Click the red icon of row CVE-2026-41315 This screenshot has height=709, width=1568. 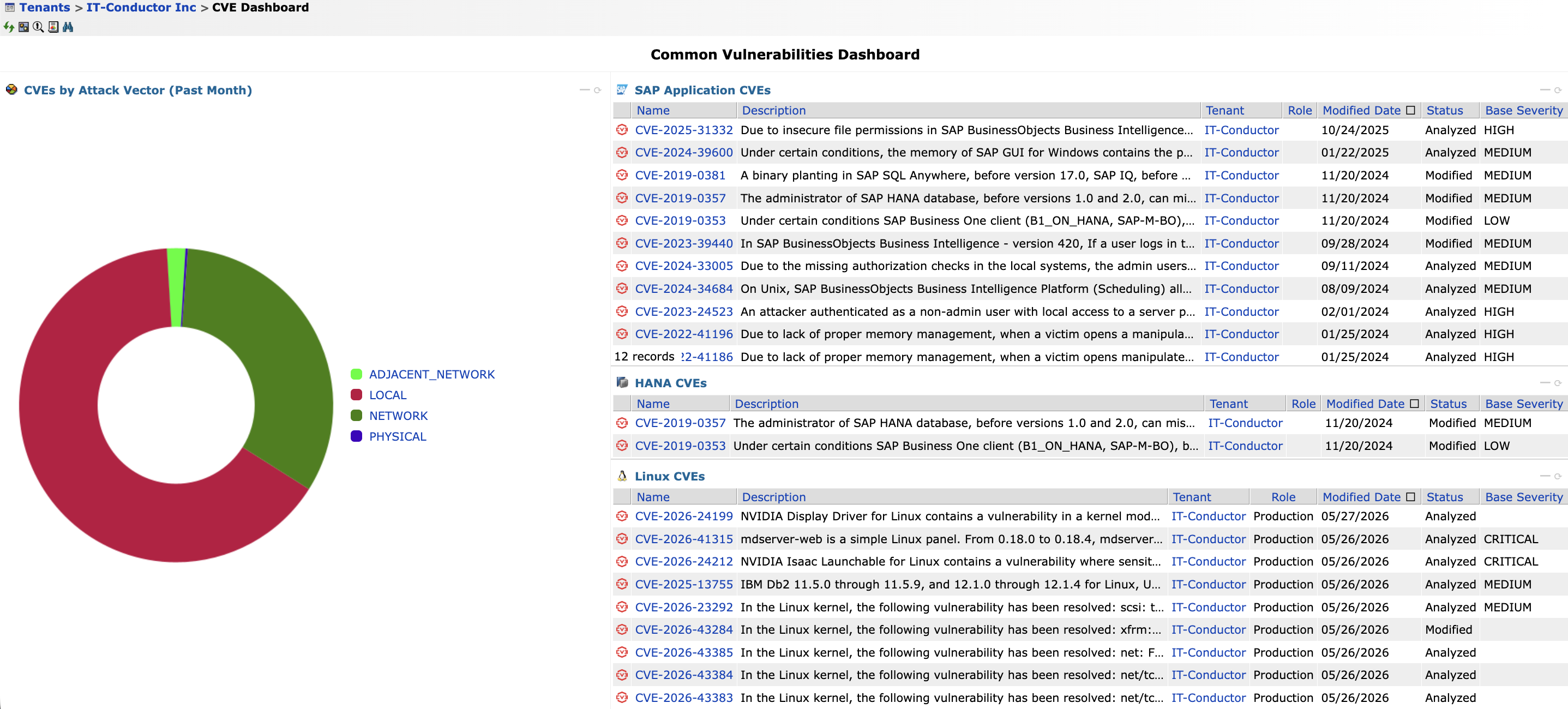622,539
